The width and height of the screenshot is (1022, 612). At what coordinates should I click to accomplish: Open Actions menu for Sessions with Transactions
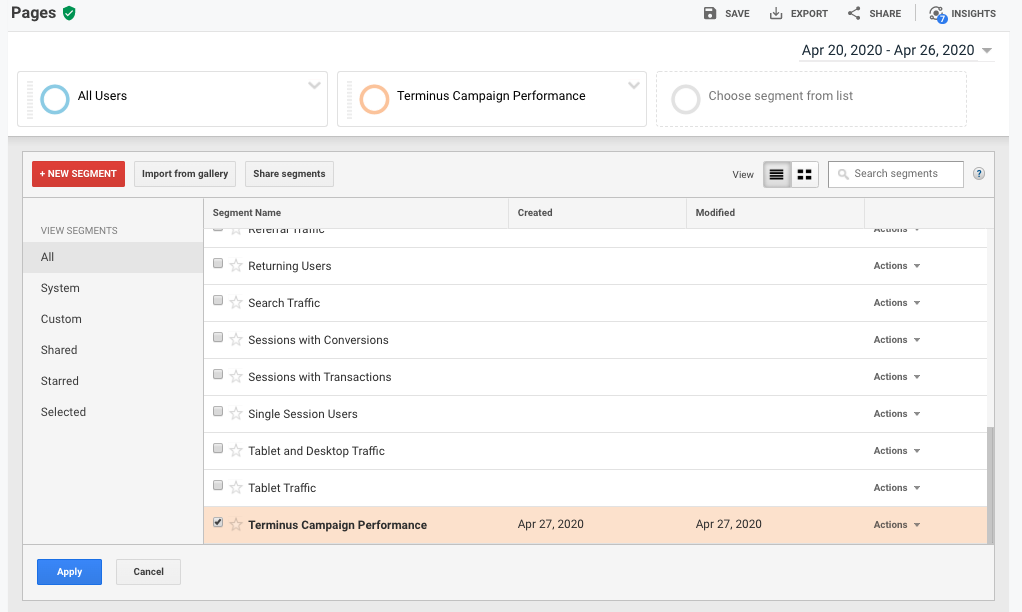coord(897,377)
